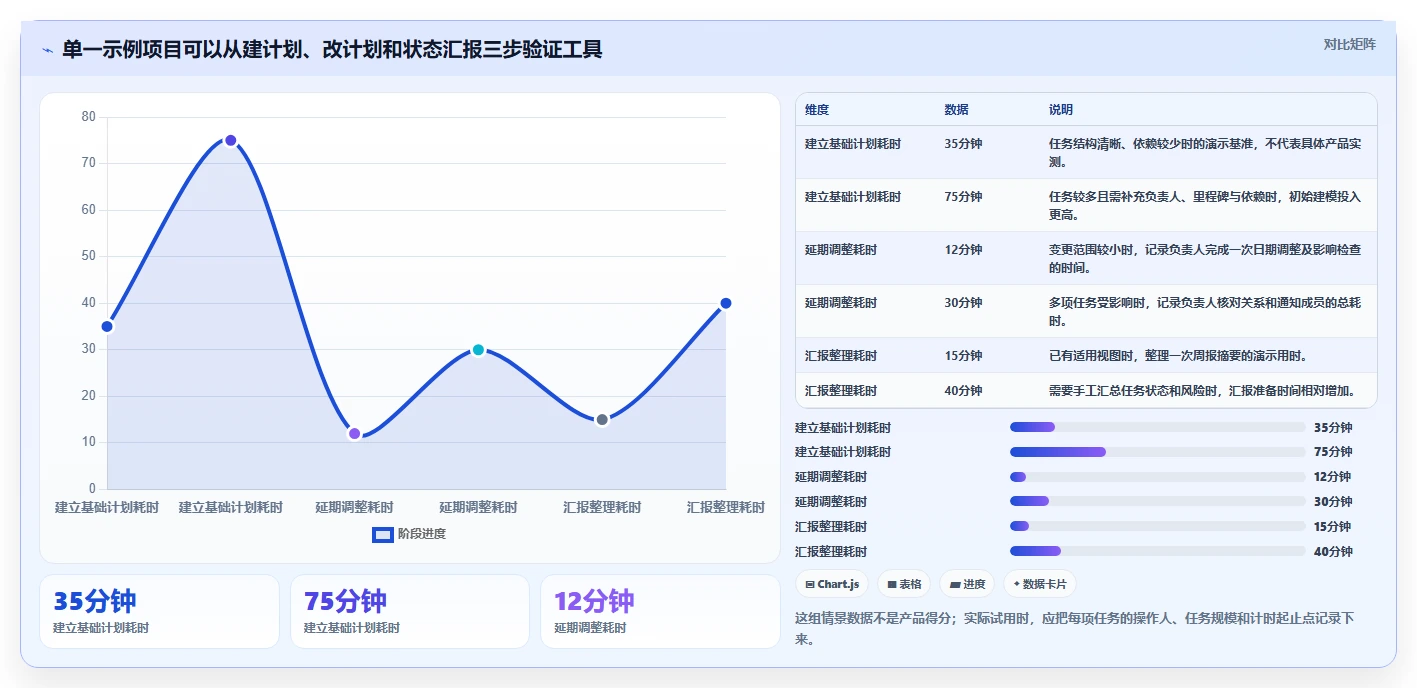The image size is (1417, 688).
Task: Click the blue icon before the page title
Action: [x=47, y=50]
